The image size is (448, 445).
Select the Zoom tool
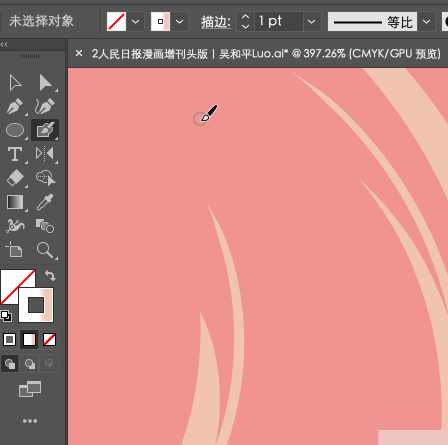pos(45,250)
